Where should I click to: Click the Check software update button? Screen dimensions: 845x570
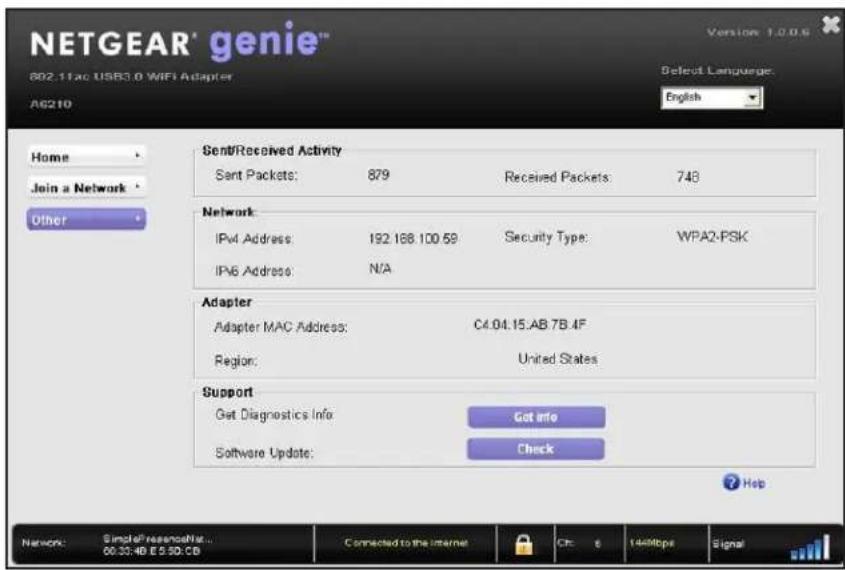(x=536, y=449)
